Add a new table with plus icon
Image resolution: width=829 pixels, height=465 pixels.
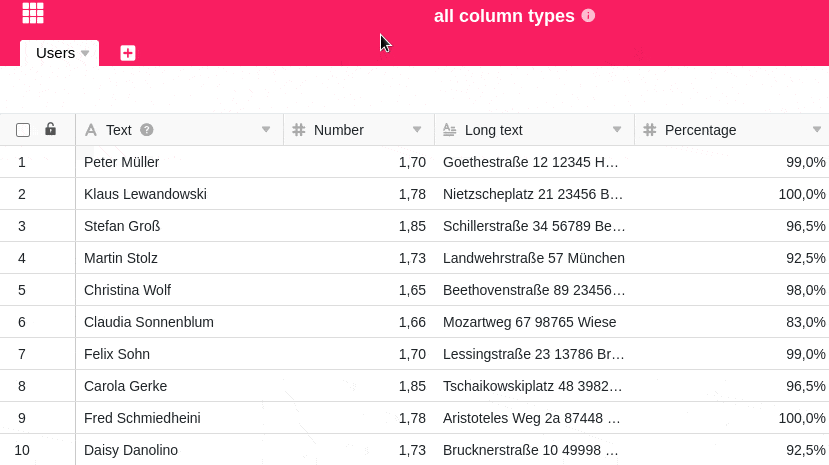128,53
